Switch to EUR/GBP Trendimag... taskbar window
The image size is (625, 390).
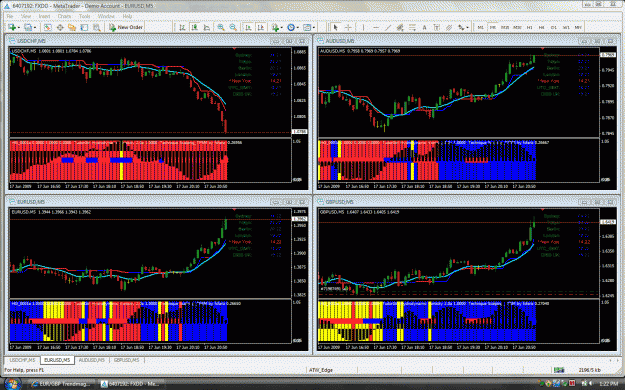click(x=61, y=384)
